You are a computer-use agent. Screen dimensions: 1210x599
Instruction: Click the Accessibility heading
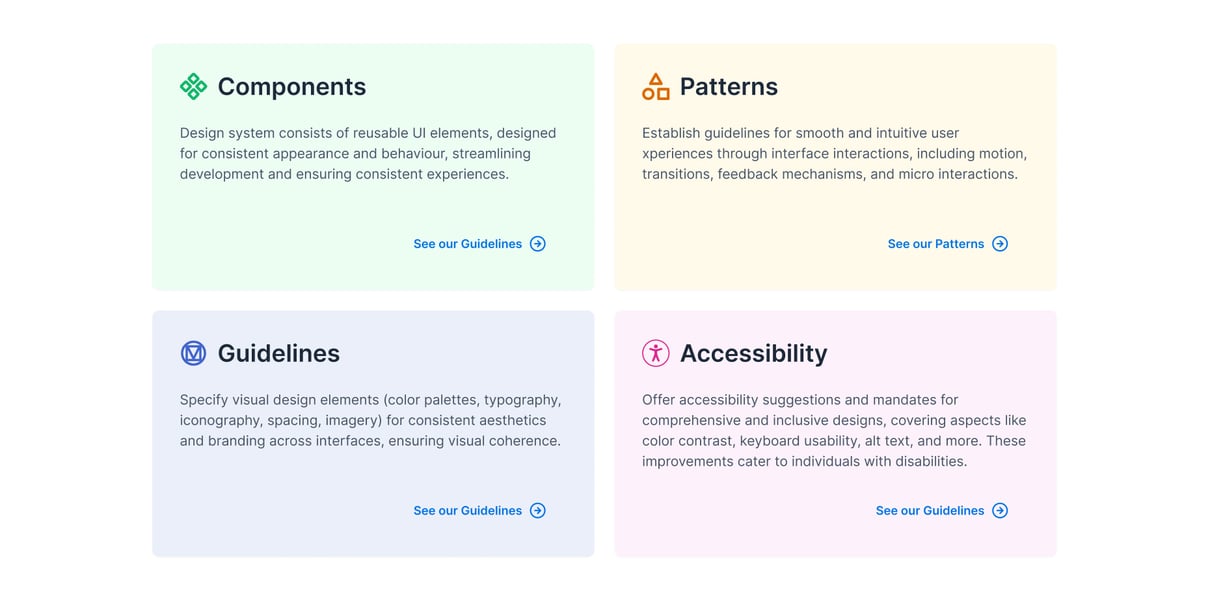coord(754,353)
